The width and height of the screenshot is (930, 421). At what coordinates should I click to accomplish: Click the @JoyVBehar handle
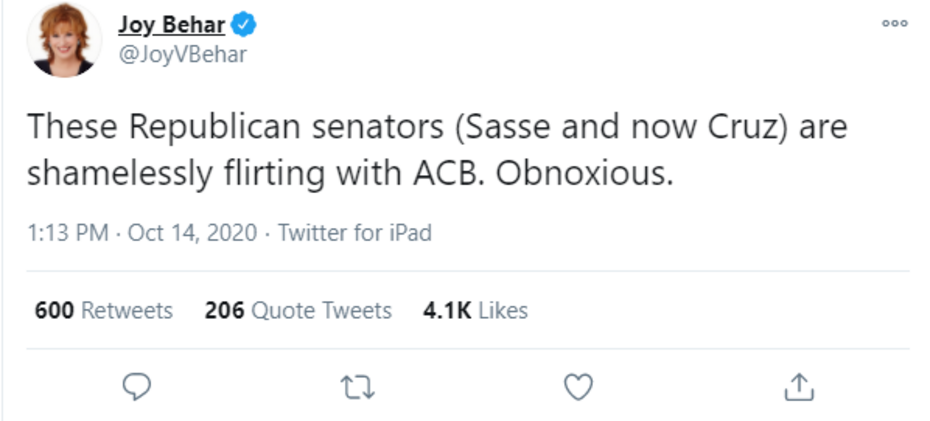click(x=182, y=55)
